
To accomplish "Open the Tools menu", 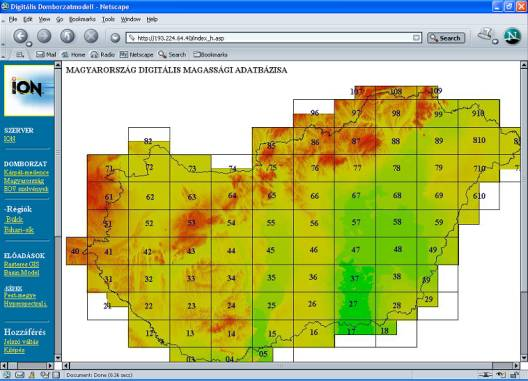I will pos(108,19).
